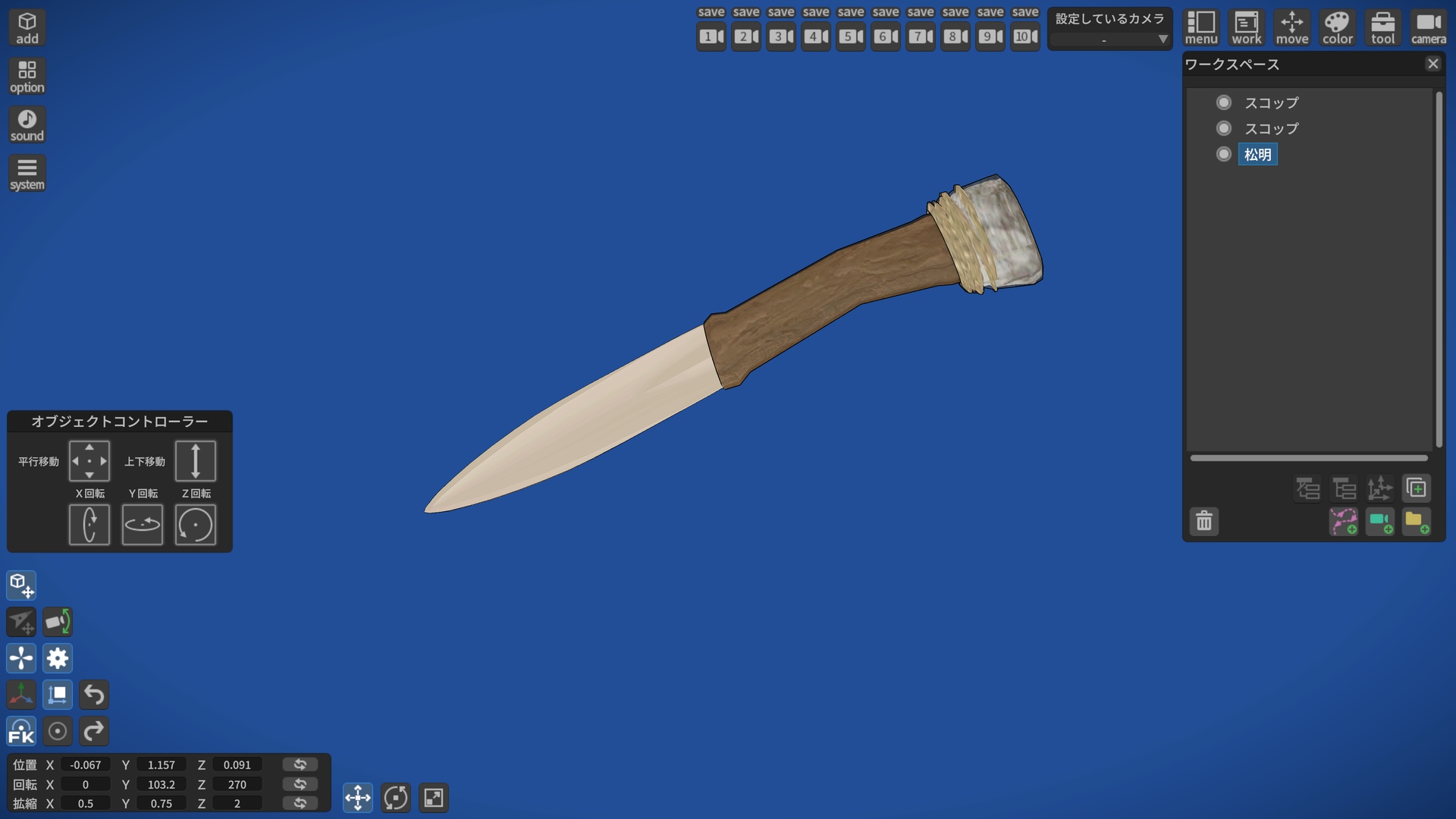Viewport: 1456px width, 819px height.
Task: Click the undo arrow icon
Action: click(x=94, y=695)
